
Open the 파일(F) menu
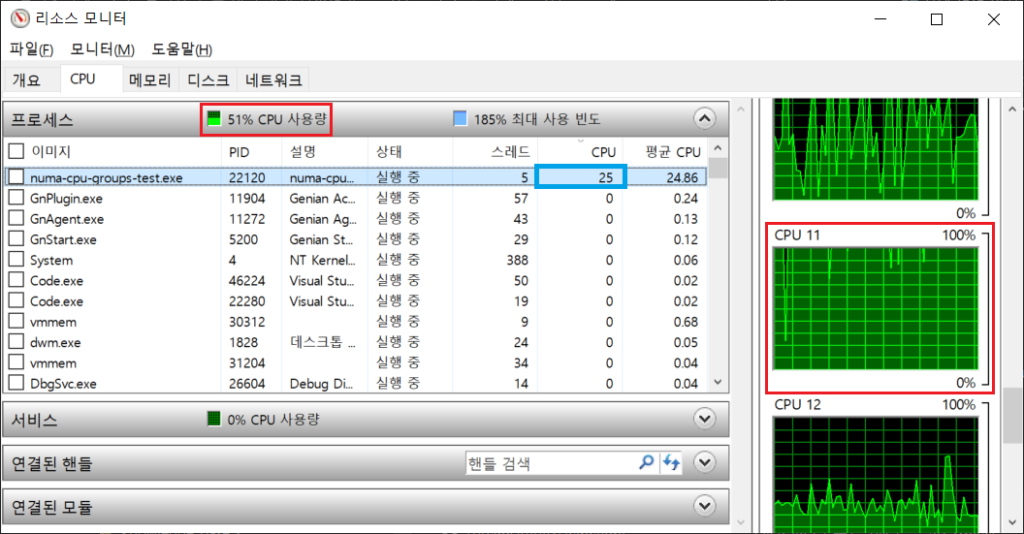[31, 49]
